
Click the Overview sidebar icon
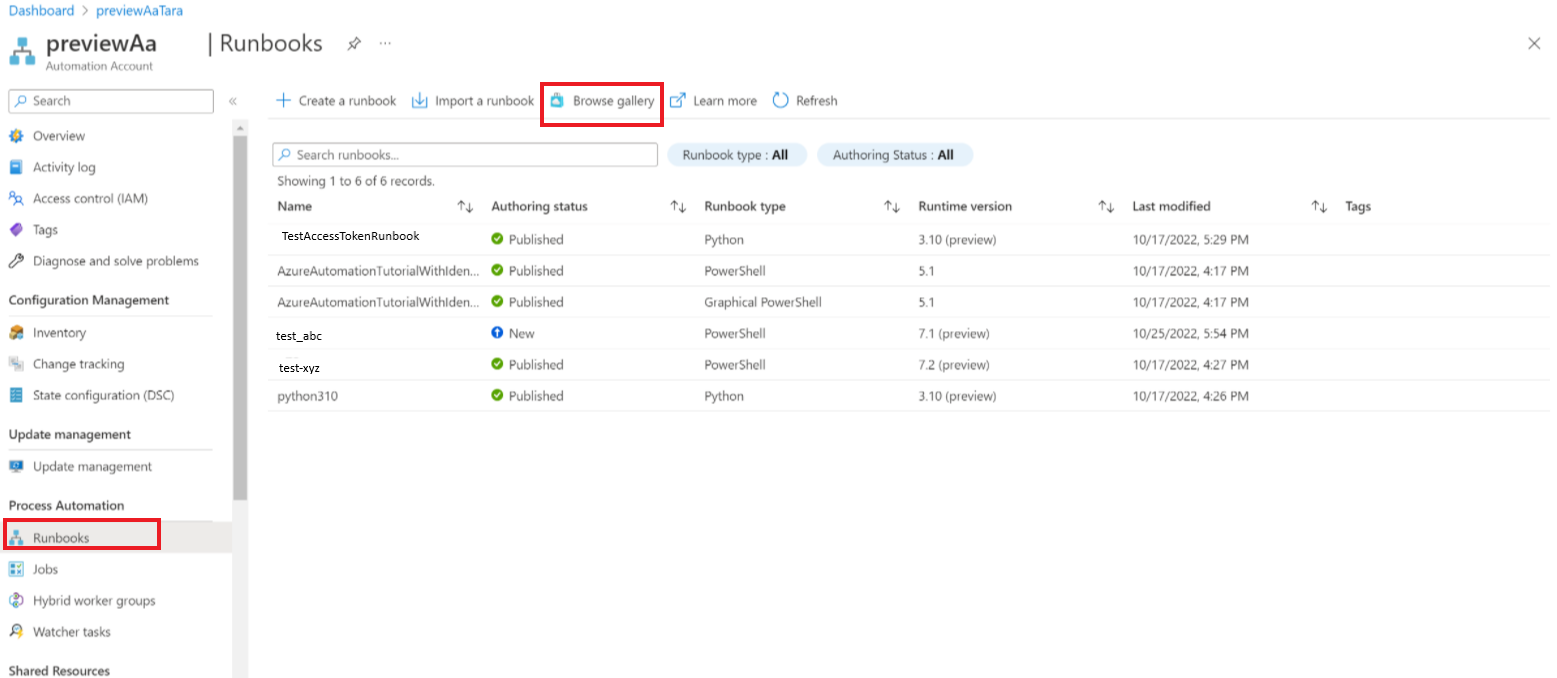pyautogui.click(x=16, y=136)
